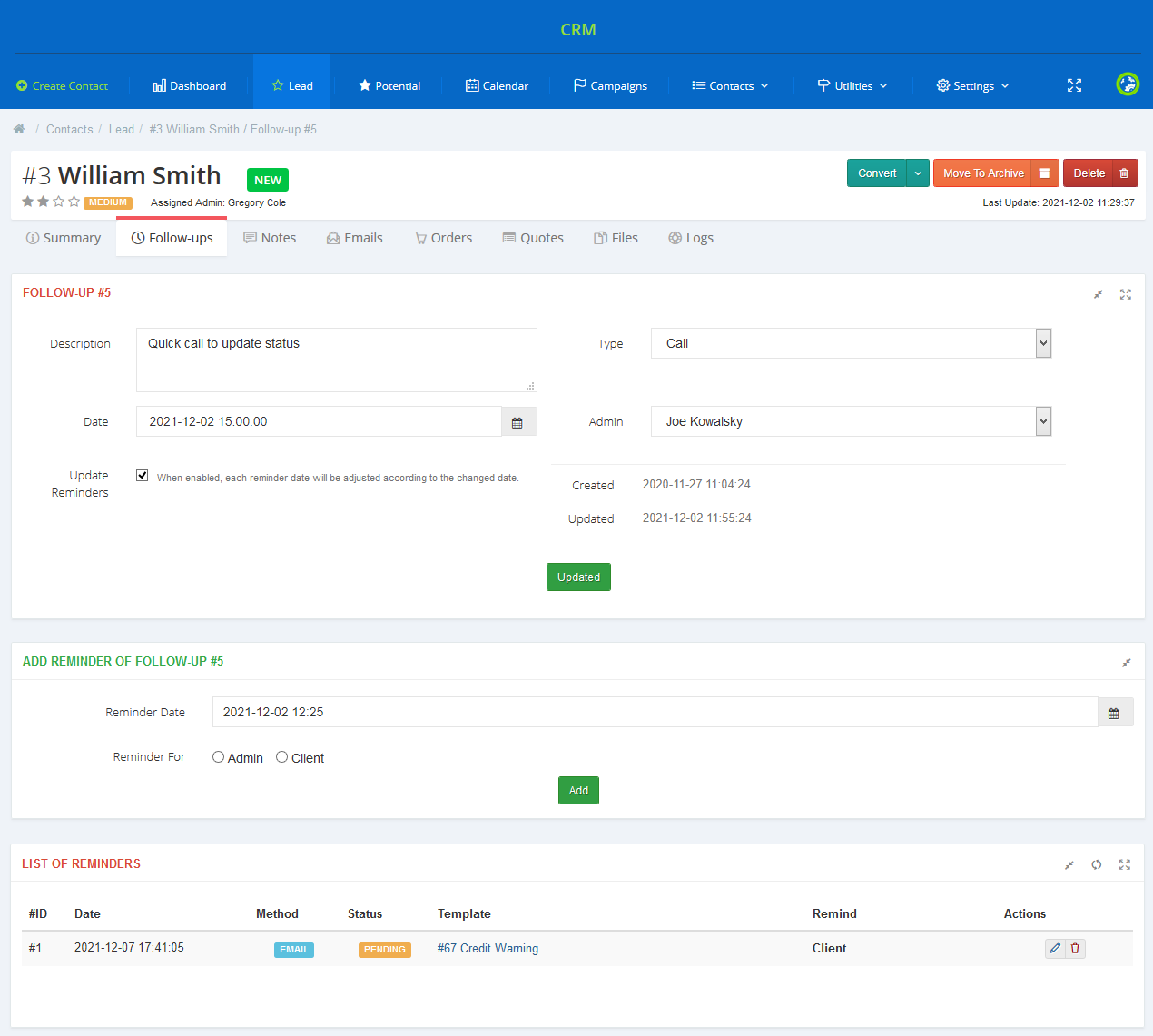Collapse the List of Reminders panel
The image size is (1153, 1036).
1069,865
